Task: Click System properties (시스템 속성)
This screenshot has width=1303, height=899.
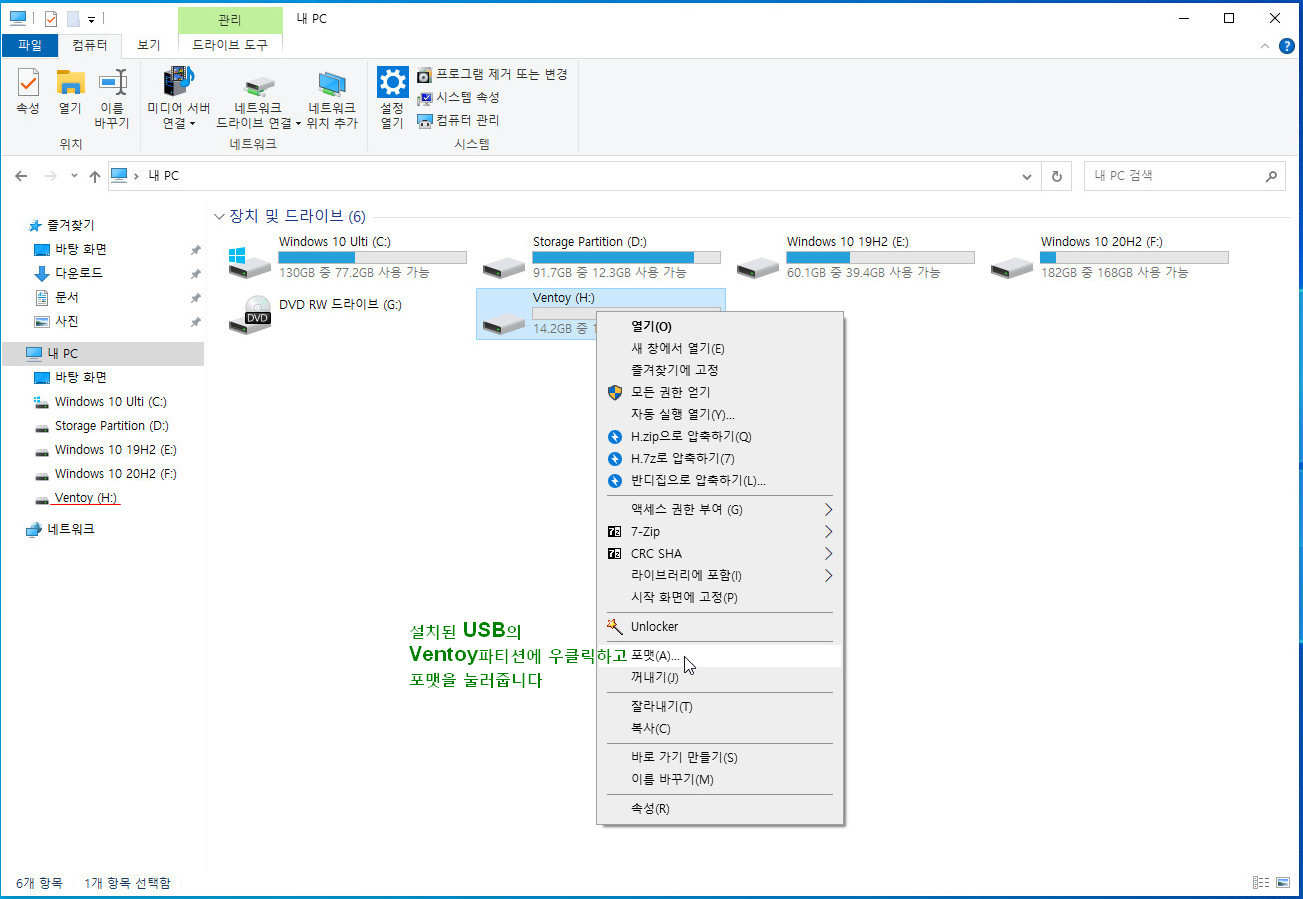Action: pos(458,97)
